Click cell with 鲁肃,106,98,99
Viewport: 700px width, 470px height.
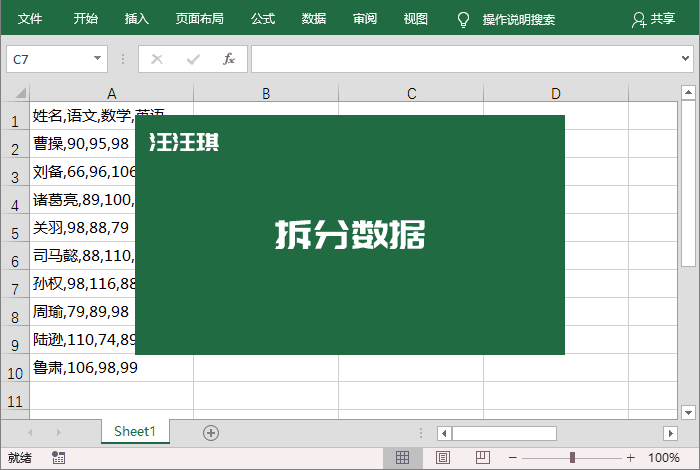(x=111, y=368)
